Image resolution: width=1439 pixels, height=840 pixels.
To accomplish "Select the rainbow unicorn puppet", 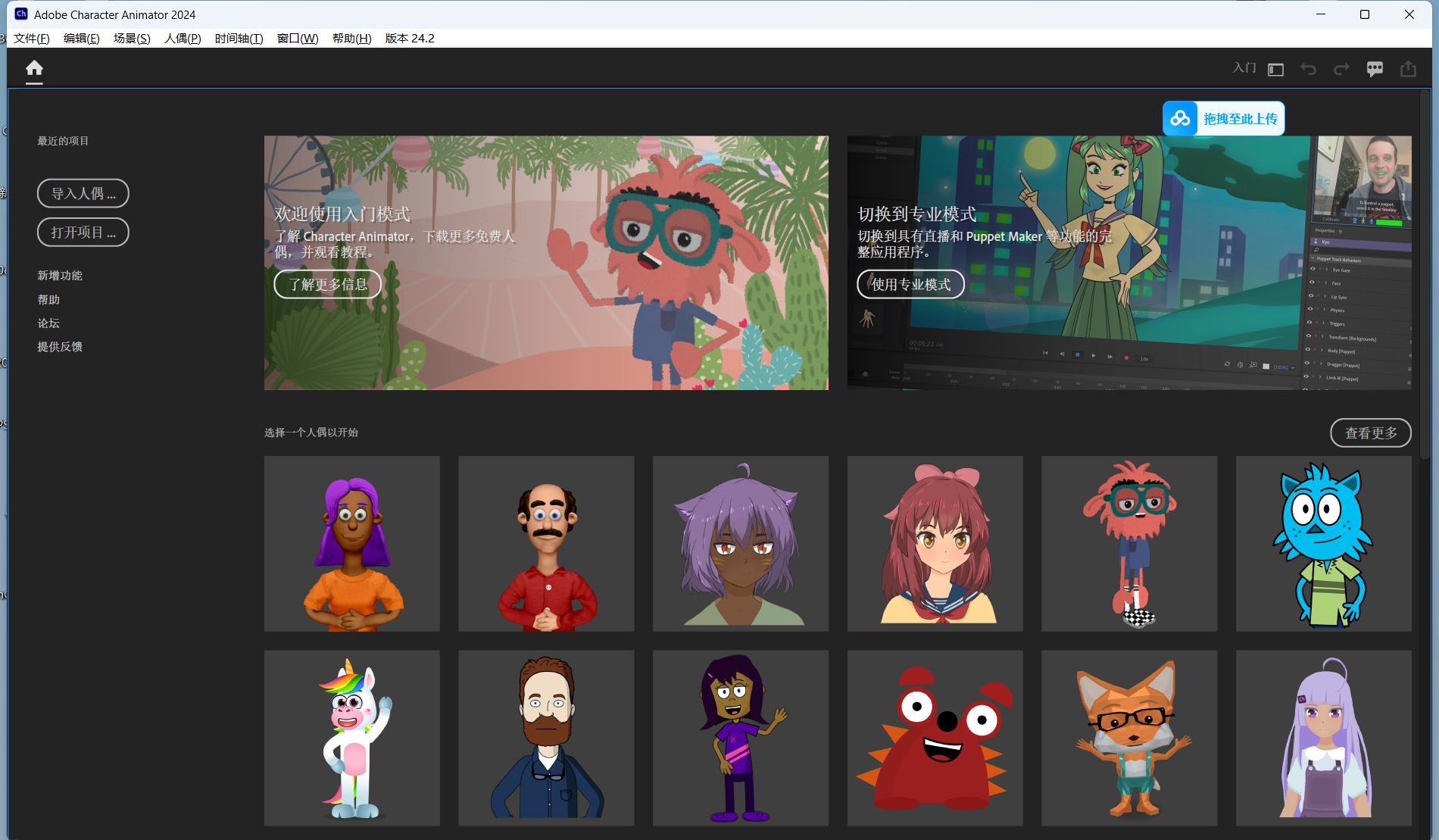I will [x=352, y=739].
